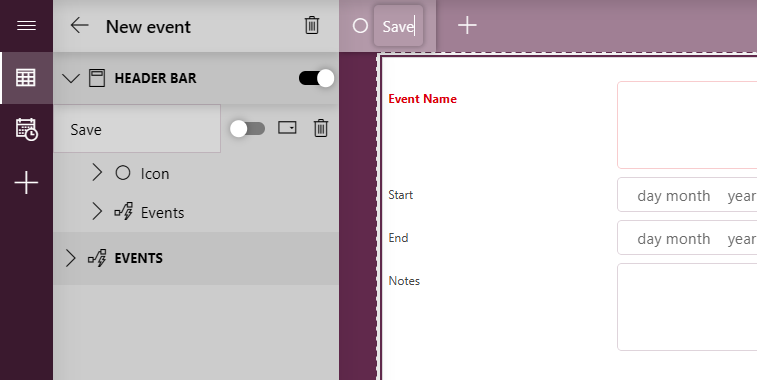Click the lightning icon beside Events sub-item

tap(124, 211)
